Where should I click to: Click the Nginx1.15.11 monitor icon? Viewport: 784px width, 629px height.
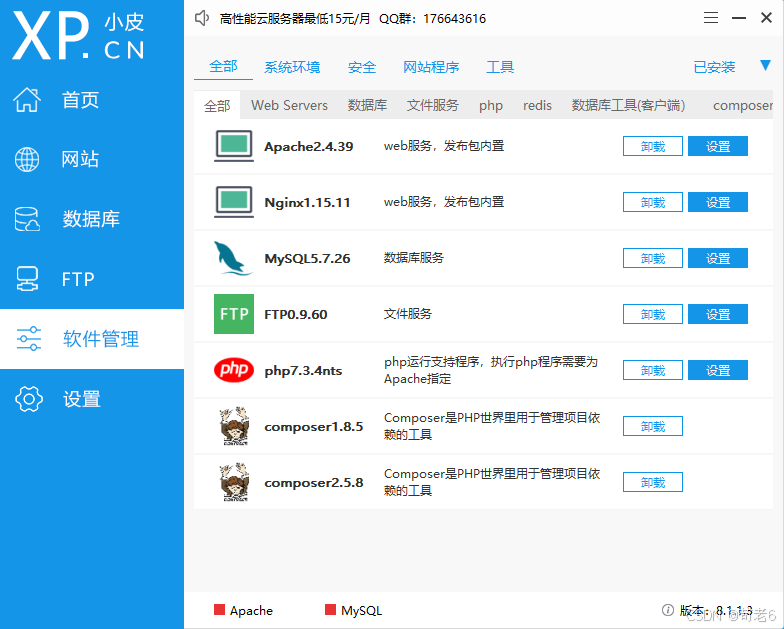(234, 202)
